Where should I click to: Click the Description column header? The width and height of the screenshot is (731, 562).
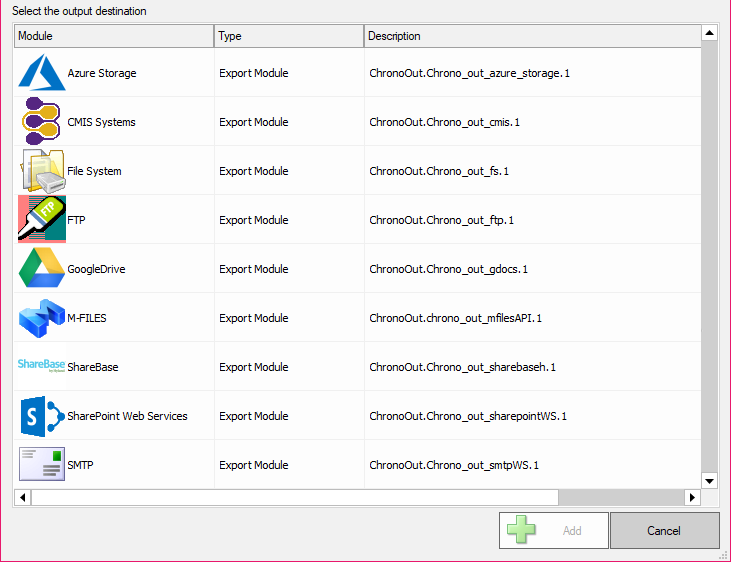(531, 36)
